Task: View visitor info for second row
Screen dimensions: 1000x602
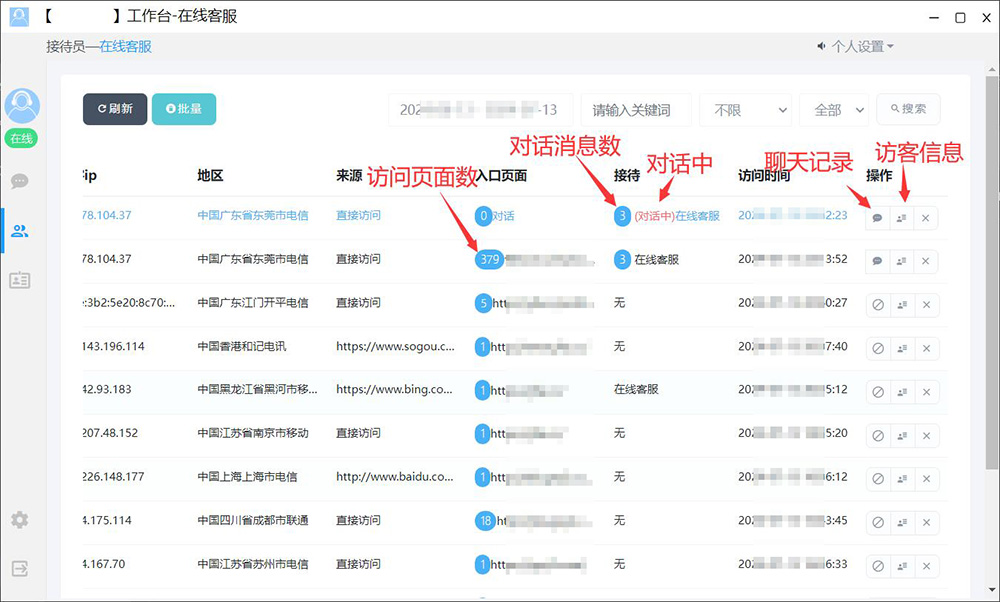Action: point(901,261)
